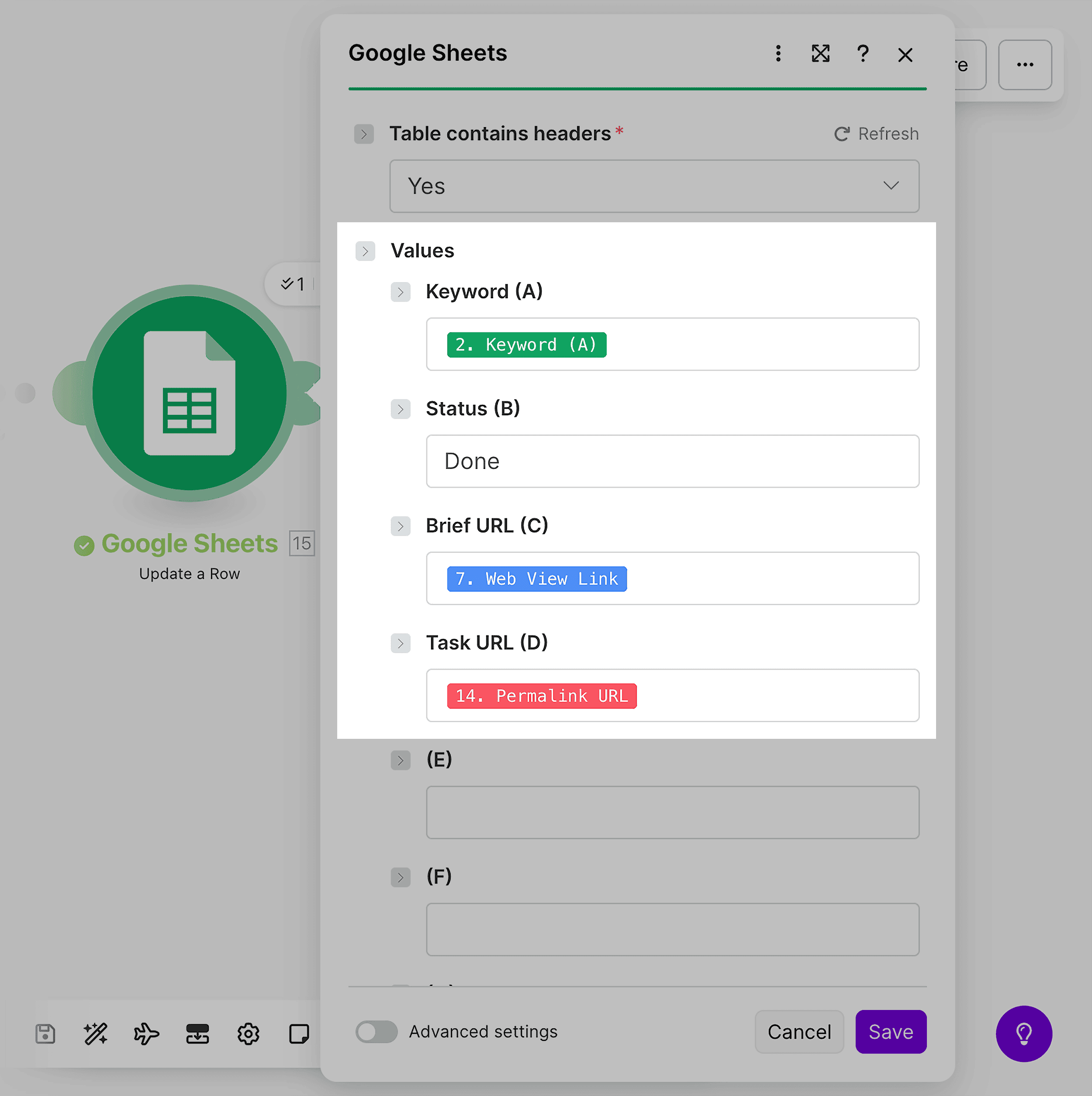The height and width of the screenshot is (1096, 1092).
Task: Select the magic wand auto-align tool
Action: pyautogui.click(x=95, y=1034)
